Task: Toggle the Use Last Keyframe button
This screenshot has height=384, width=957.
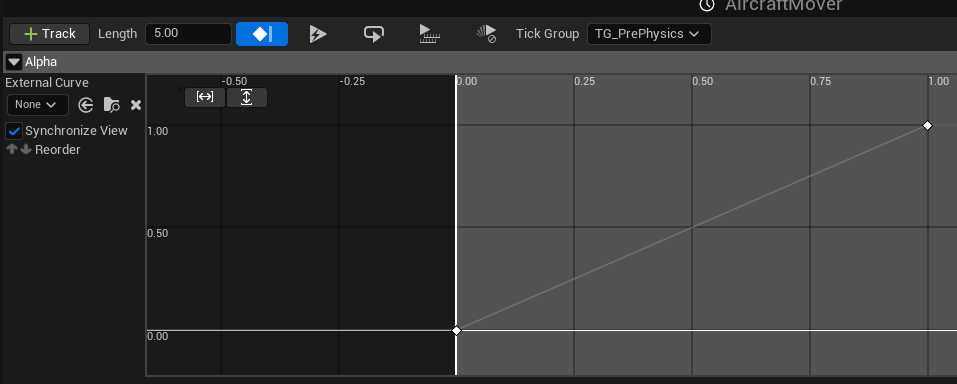Action: 262,34
